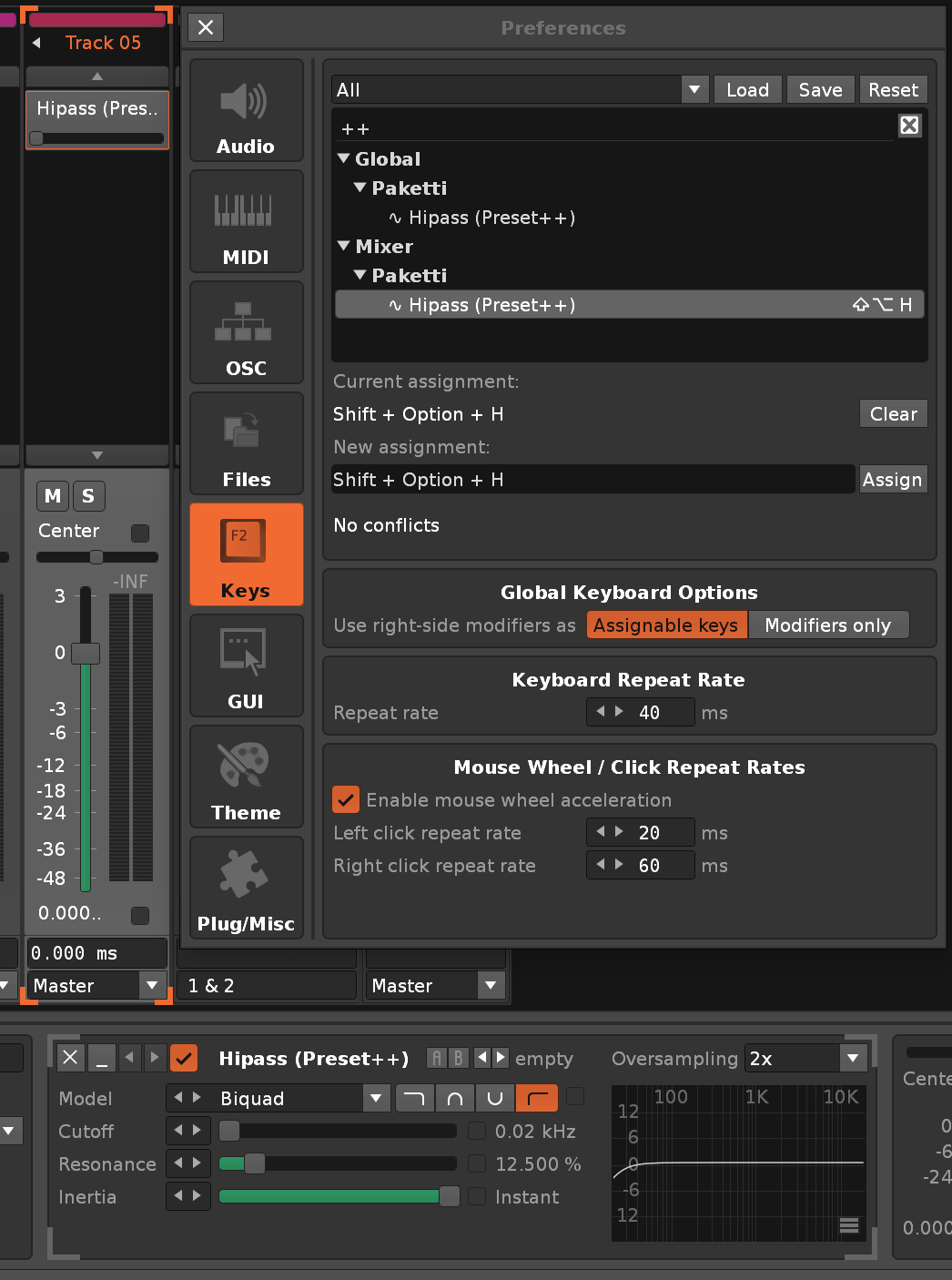Open the Biquad model dropdown

tap(376, 1099)
